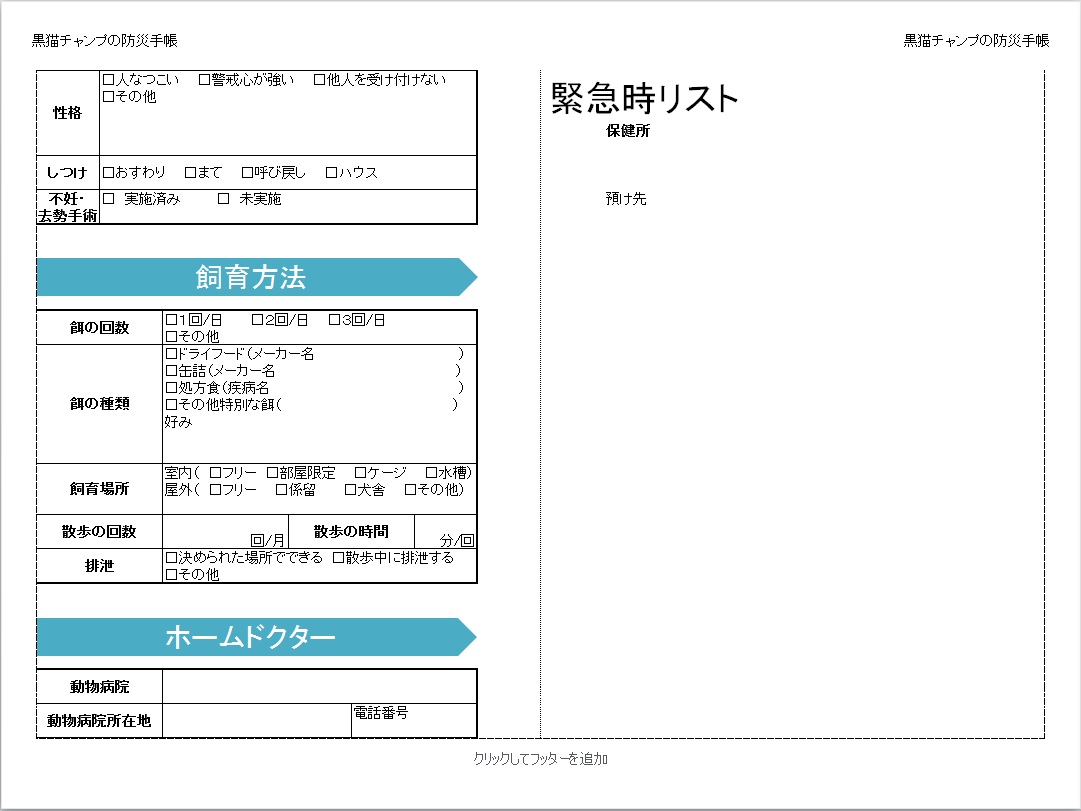Click the right page header text
The image size is (1081, 811).
click(x=976, y=41)
